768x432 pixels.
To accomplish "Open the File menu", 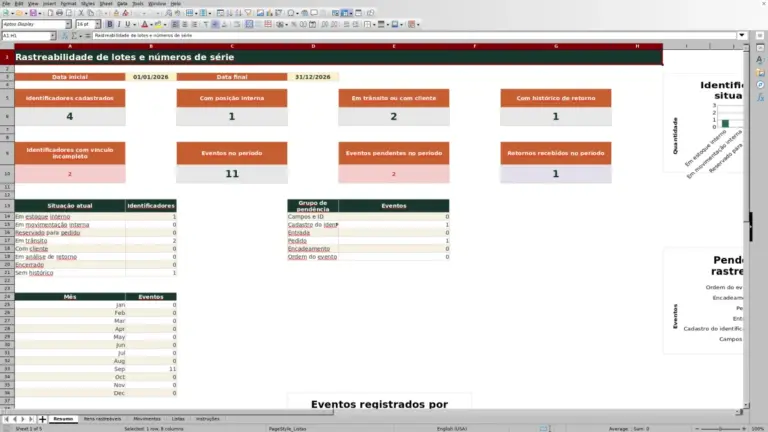I will click(6, 3).
